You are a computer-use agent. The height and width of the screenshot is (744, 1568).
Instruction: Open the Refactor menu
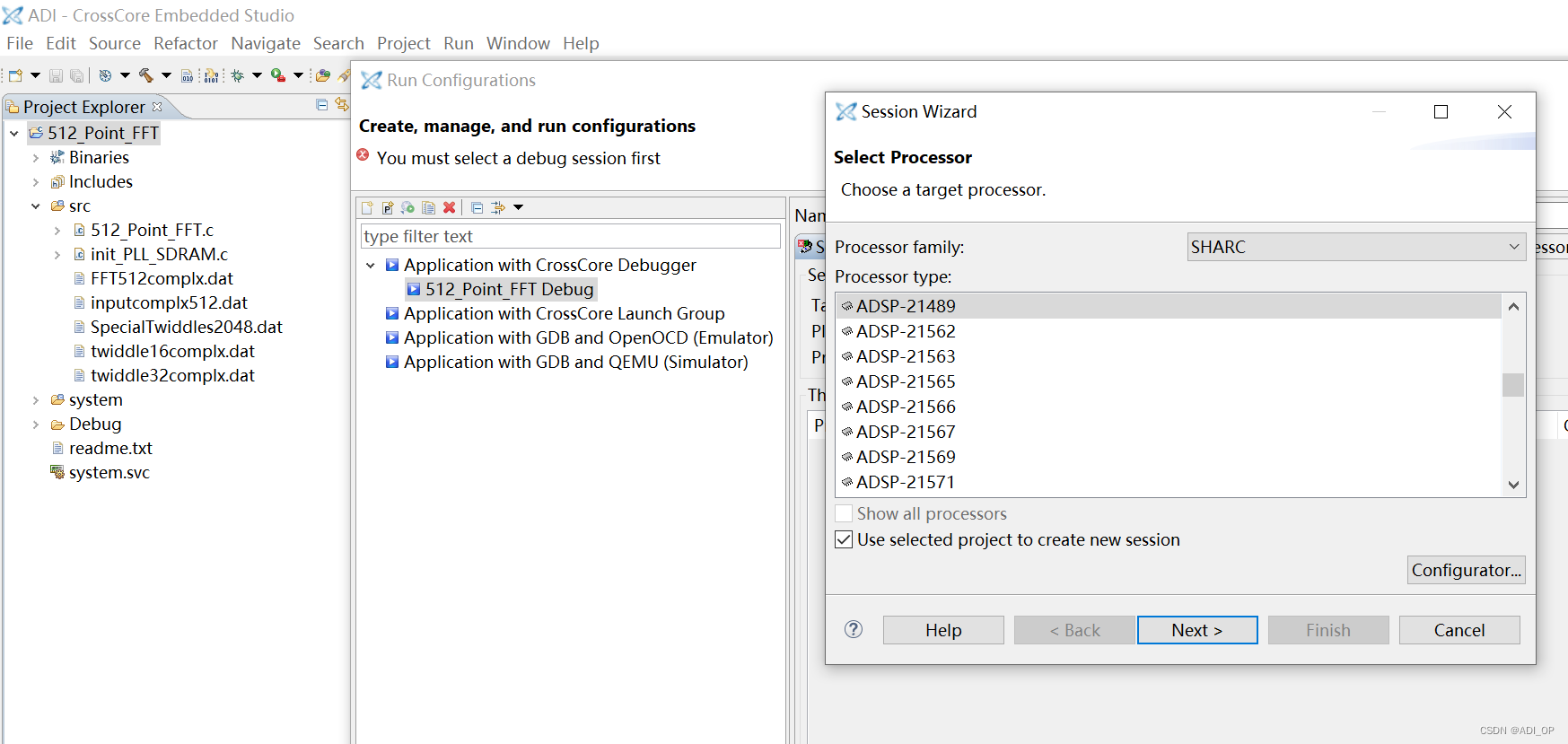tap(186, 43)
